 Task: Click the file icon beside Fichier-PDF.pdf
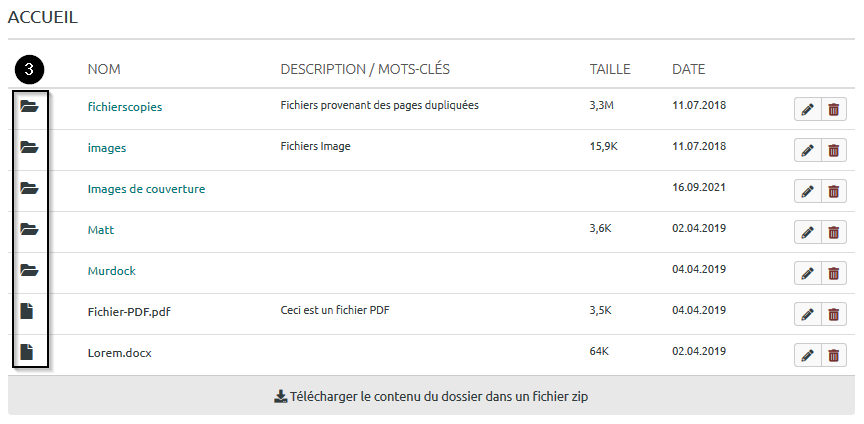coord(28,311)
